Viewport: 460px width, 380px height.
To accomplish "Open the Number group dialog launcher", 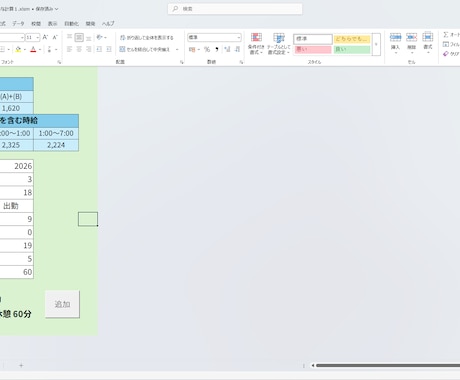I will [241, 62].
